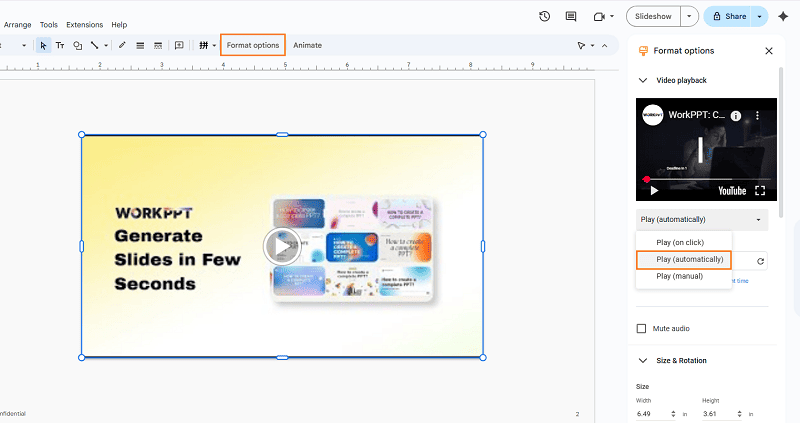Choose Play (automatically) list option
800x423 pixels.
[x=684, y=260]
